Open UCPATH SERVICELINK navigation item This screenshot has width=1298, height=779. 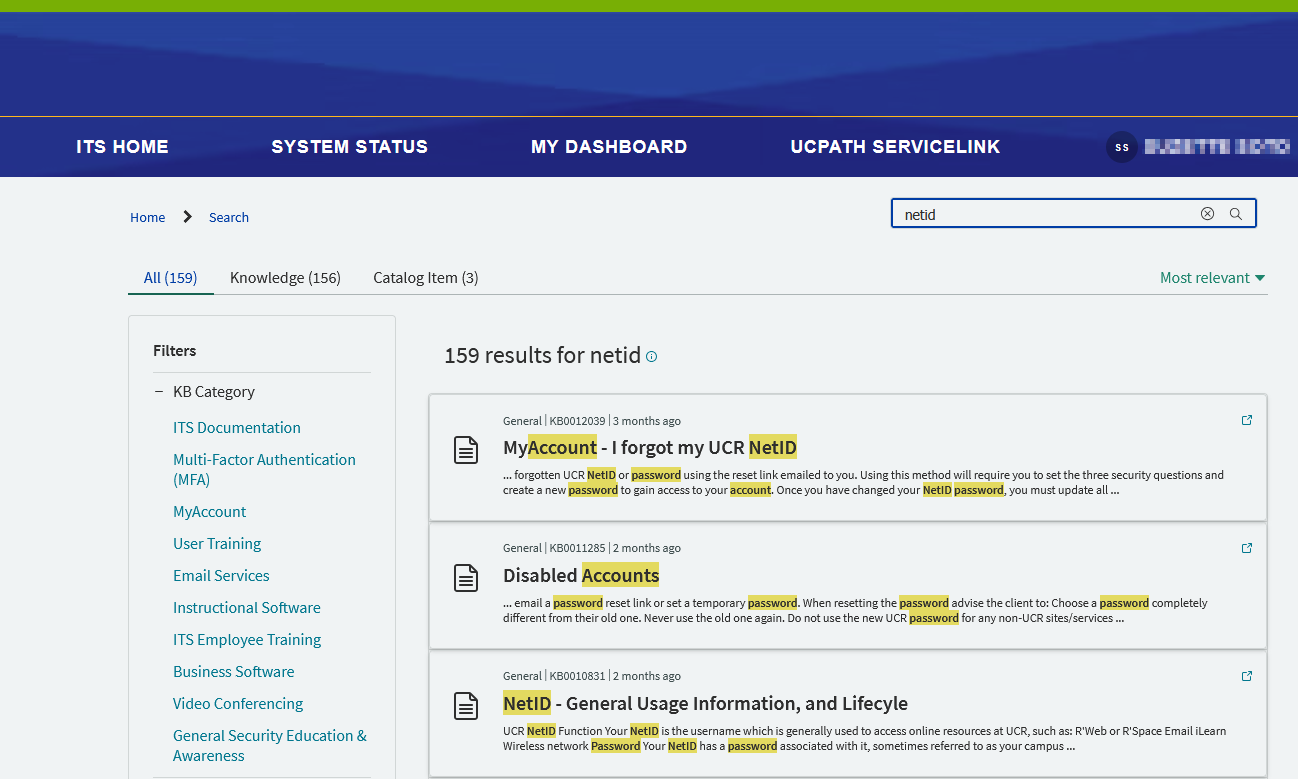coord(895,147)
